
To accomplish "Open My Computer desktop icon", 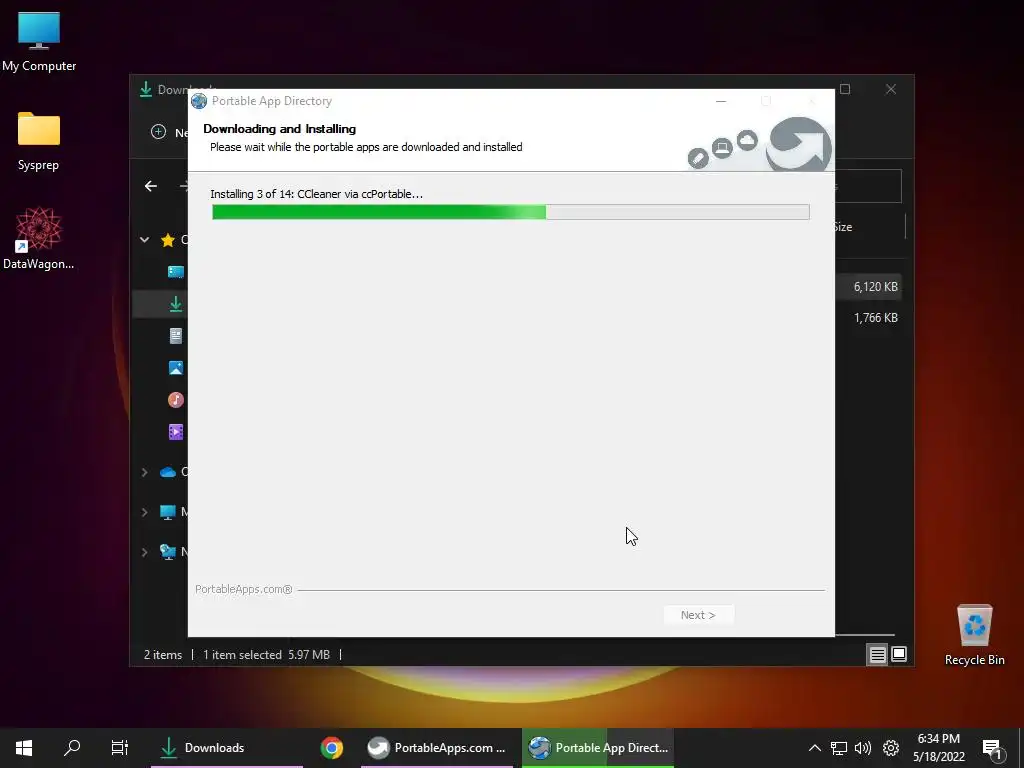I will (39, 41).
